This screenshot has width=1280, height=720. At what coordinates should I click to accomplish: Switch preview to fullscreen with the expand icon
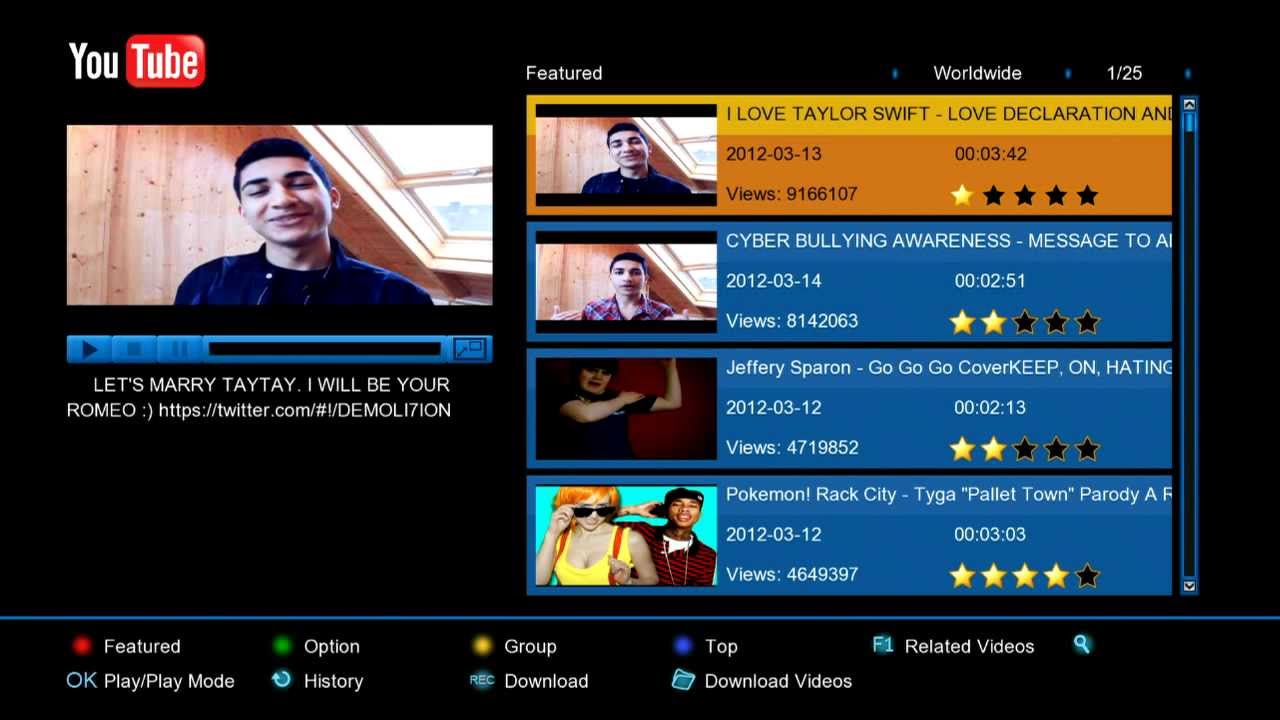pyautogui.click(x=469, y=349)
